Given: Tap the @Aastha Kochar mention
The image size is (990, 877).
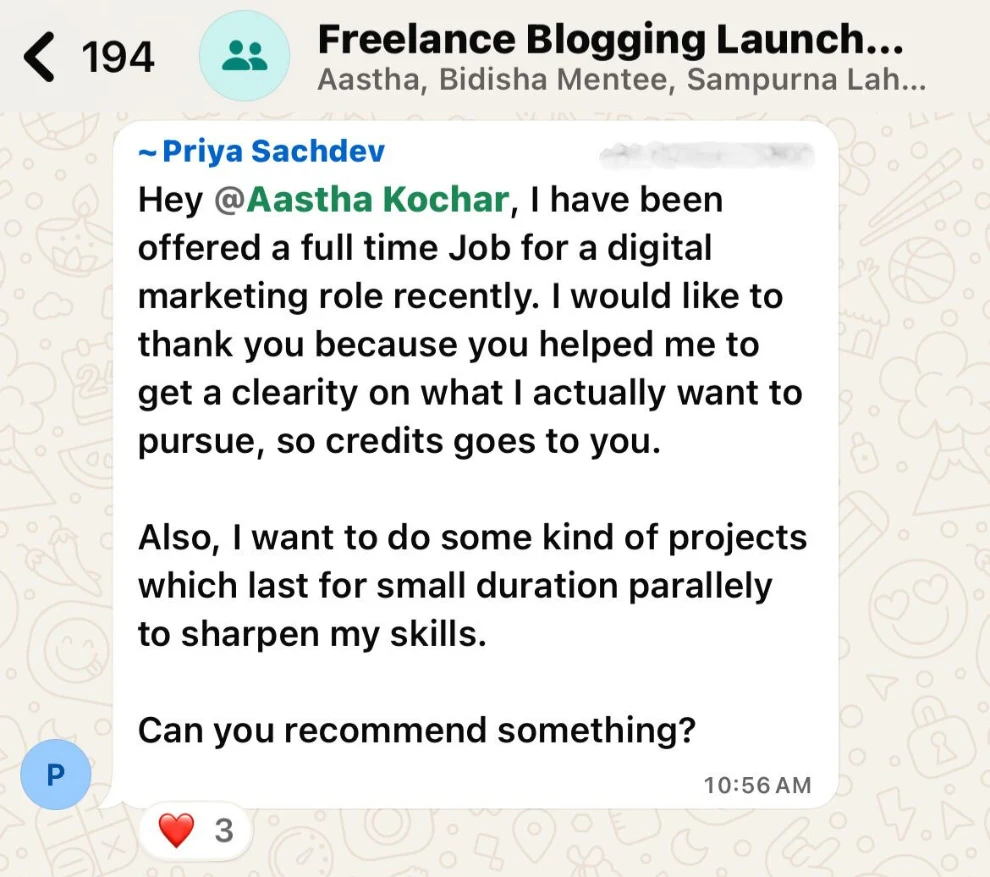Looking at the screenshot, I should [x=362, y=200].
